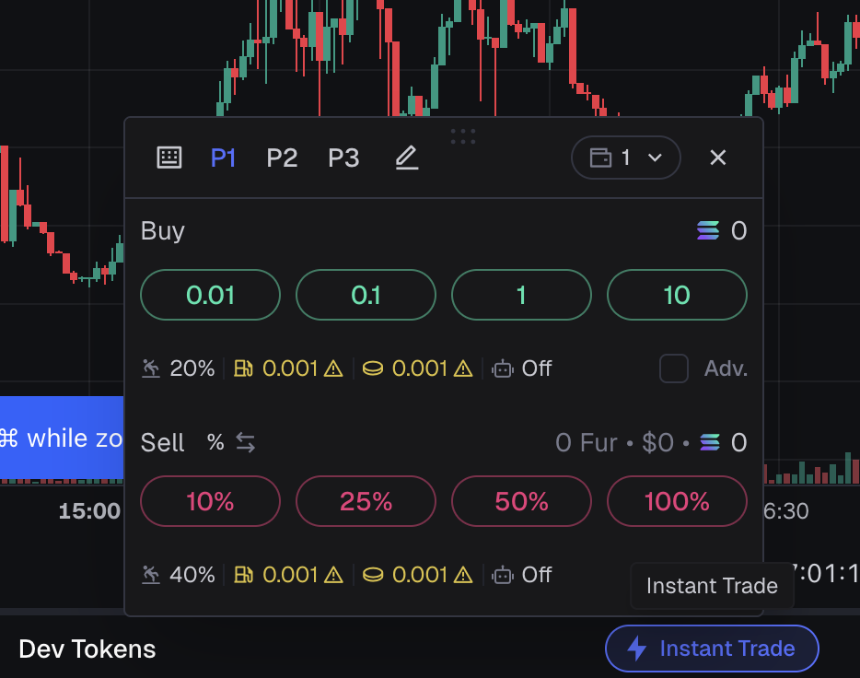The width and height of the screenshot is (860, 678).
Task: Expand the chevron beside the wallet count
Action: point(655,157)
